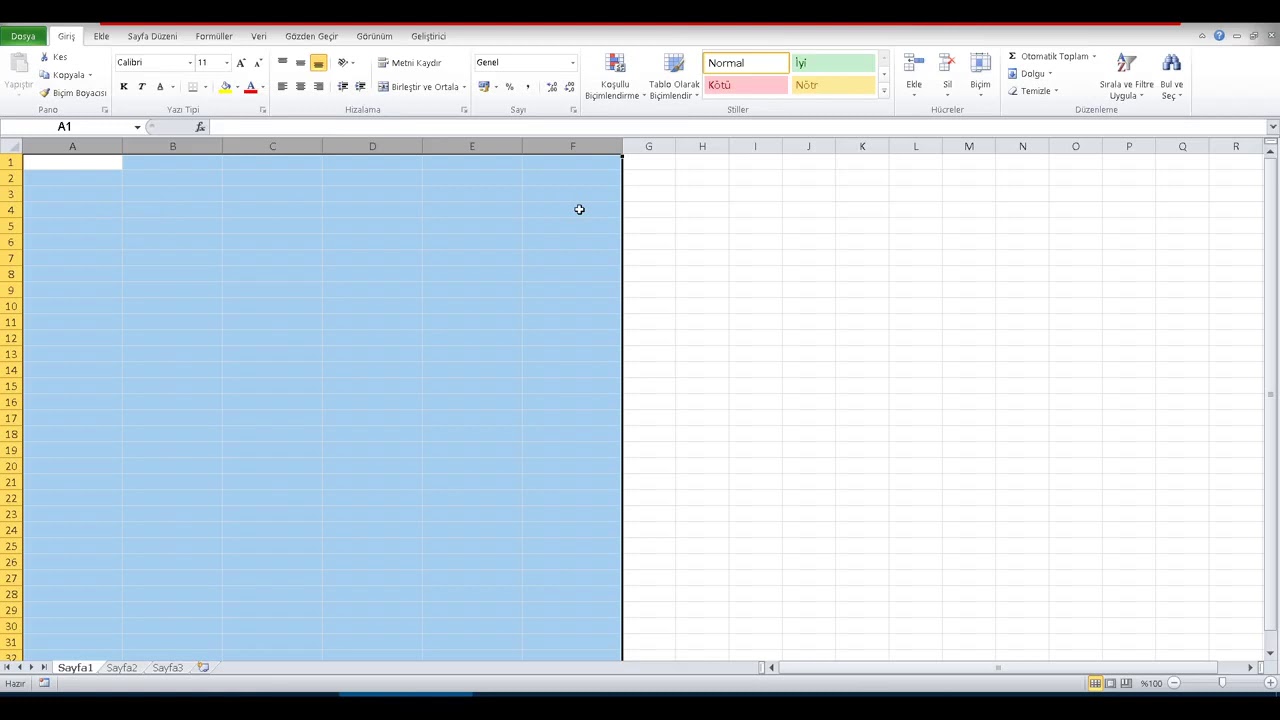1280x720 pixels.
Task: Apply the İyi cell style
Action: [x=833, y=63]
